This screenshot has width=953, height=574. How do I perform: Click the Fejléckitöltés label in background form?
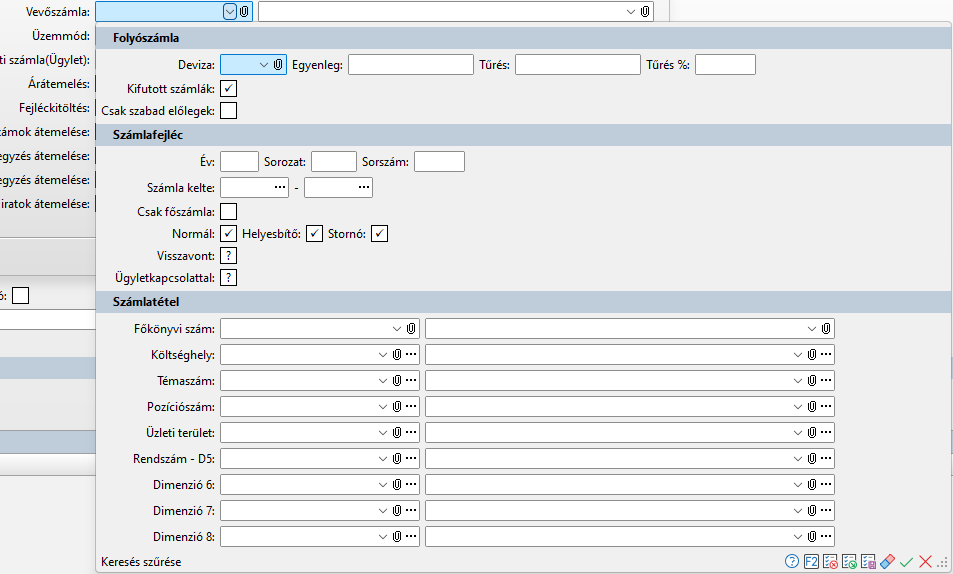(x=54, y=108)
